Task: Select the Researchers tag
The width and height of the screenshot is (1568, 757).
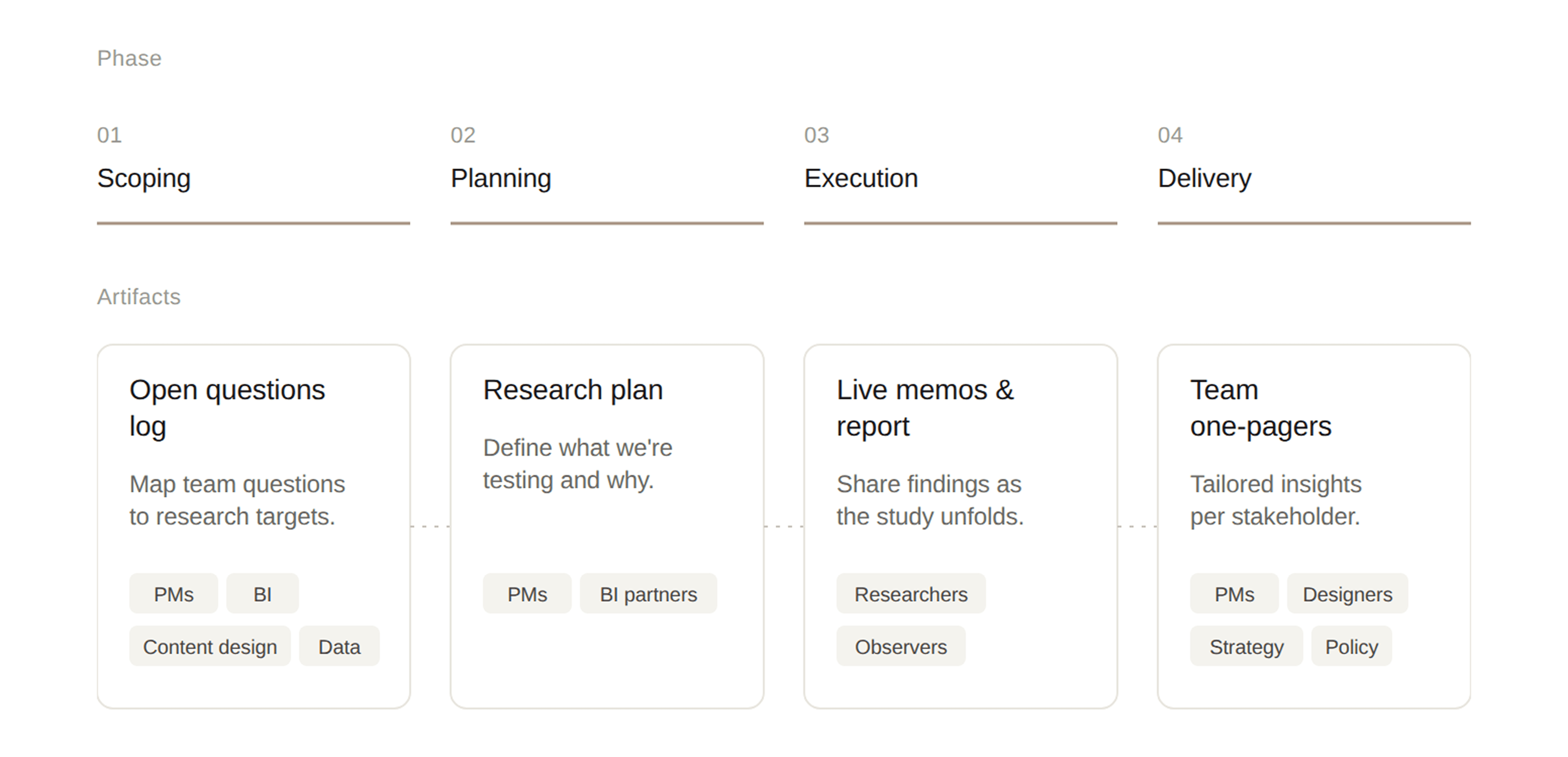Action: coord(911,594)
